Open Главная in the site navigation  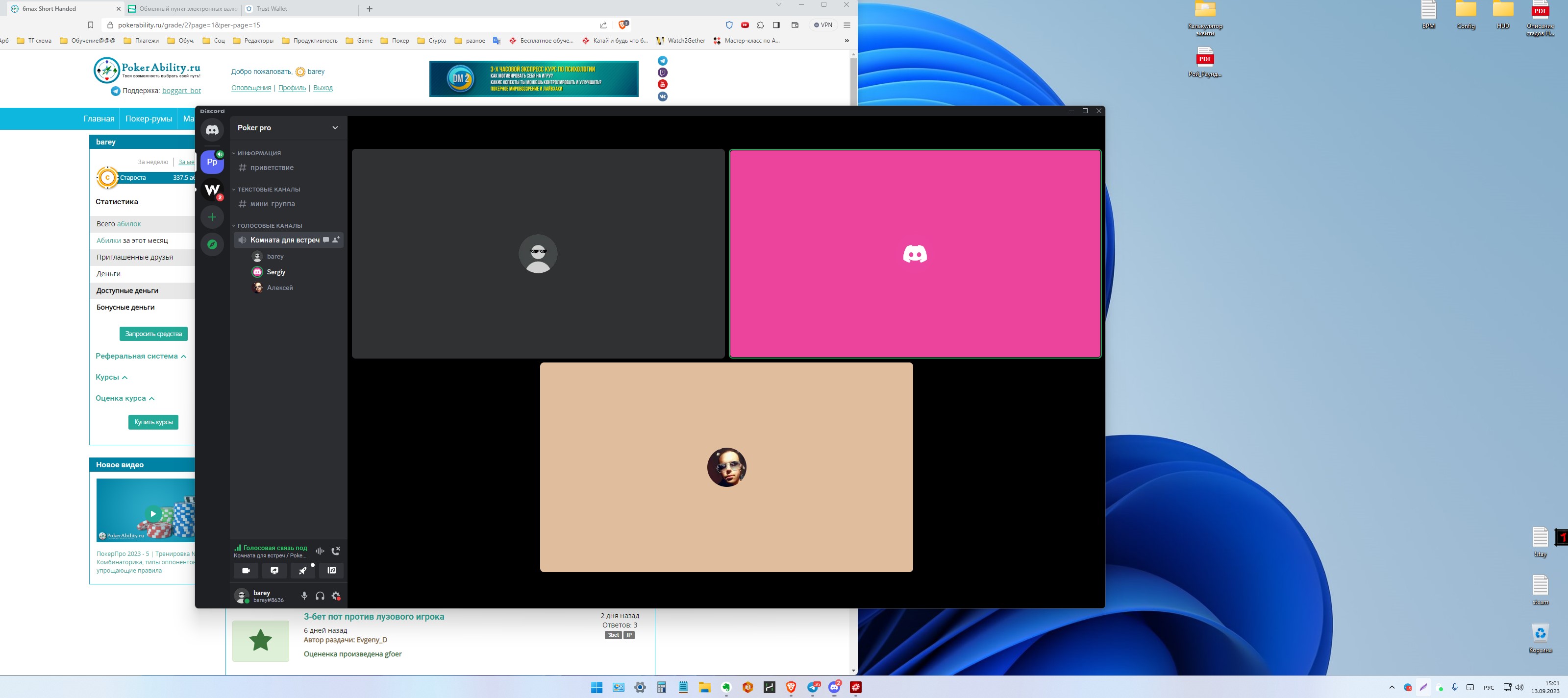[x=99, y=119]
